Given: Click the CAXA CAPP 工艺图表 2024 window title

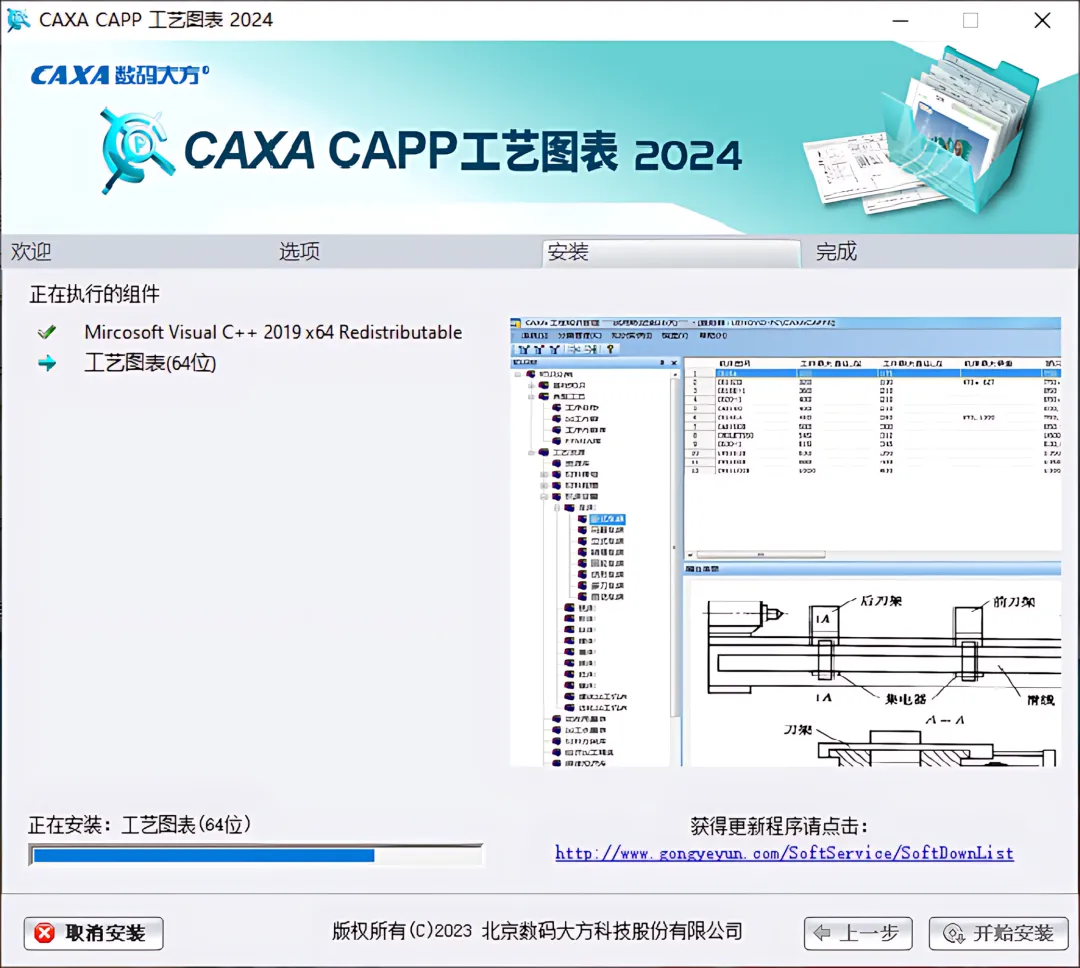Looking at the screenshot, I should [156, 19].
